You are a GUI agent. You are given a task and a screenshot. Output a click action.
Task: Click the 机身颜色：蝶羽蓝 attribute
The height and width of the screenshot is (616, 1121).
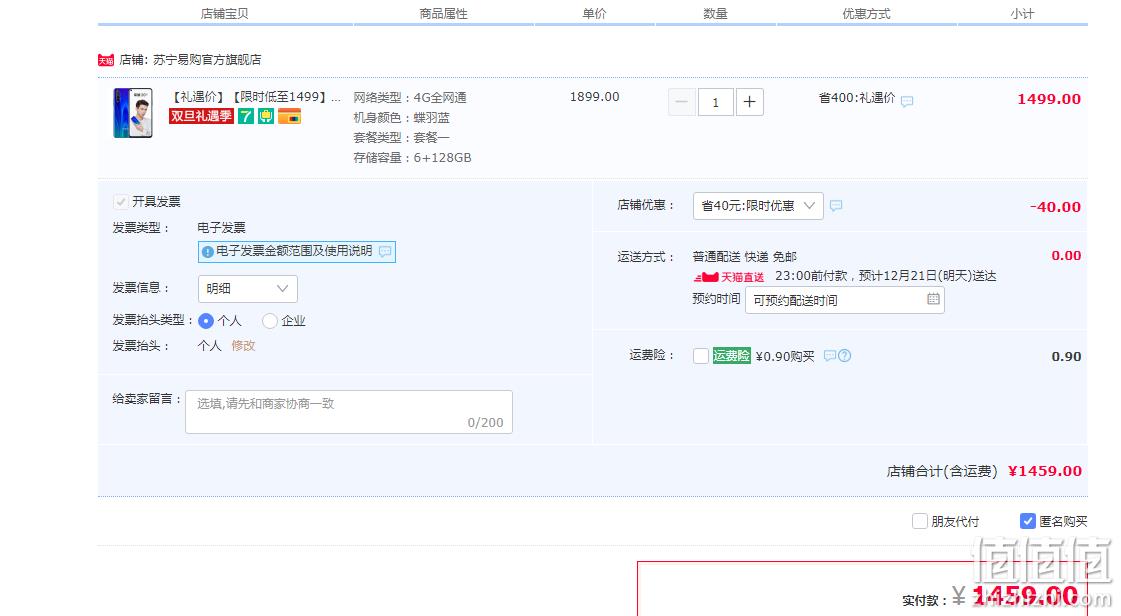click(402, 118)
